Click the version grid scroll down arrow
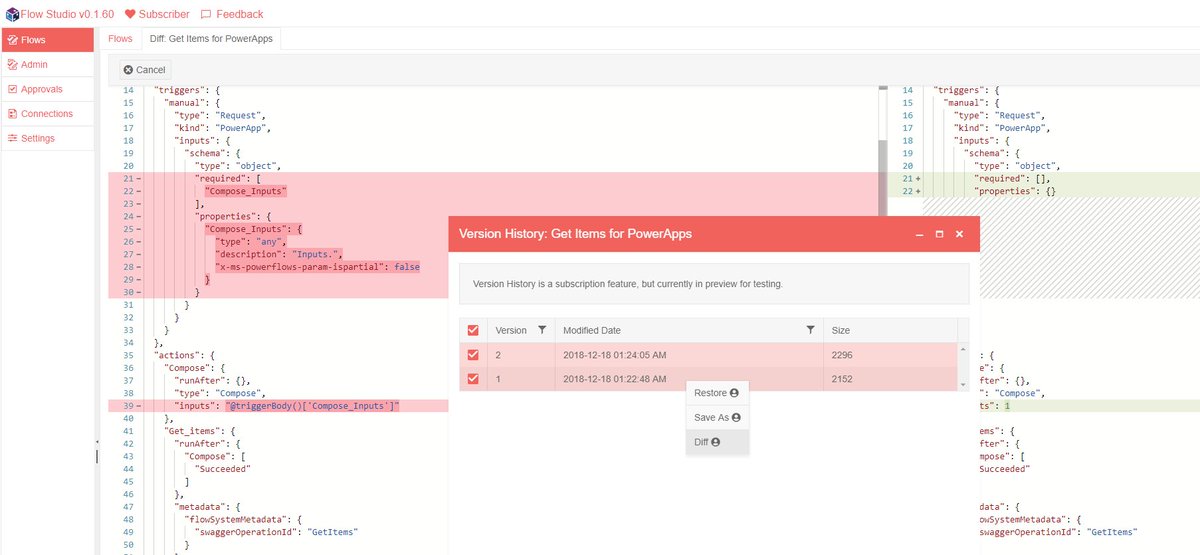 [x=963, y=385]
